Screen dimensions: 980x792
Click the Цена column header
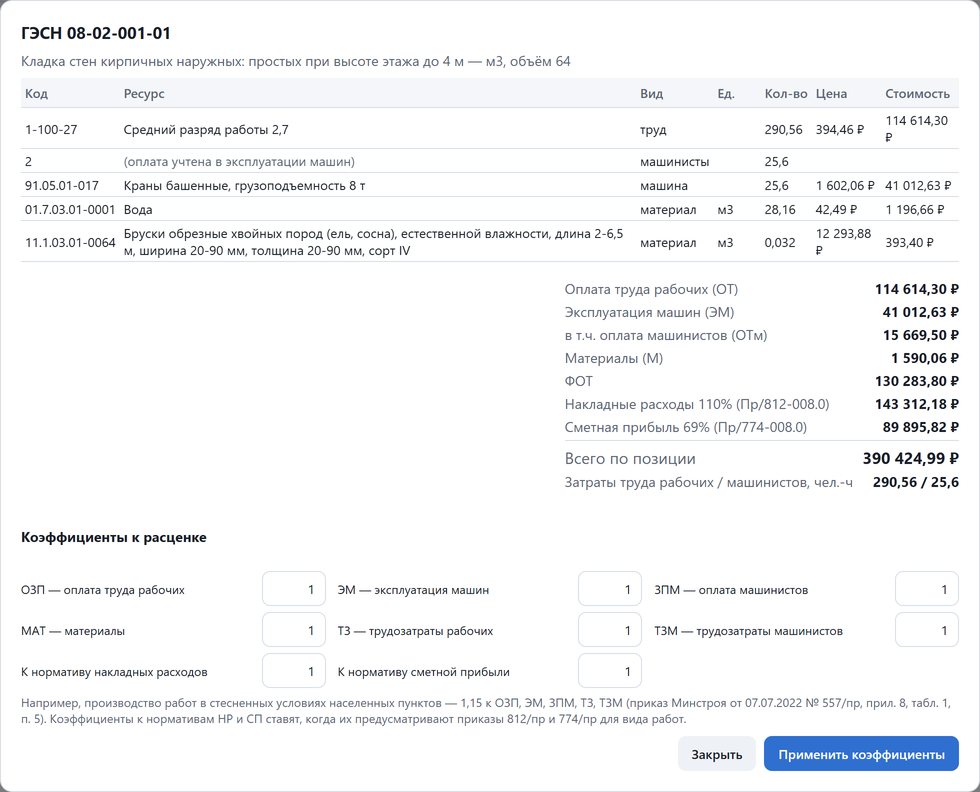click(x=831, y=94)
